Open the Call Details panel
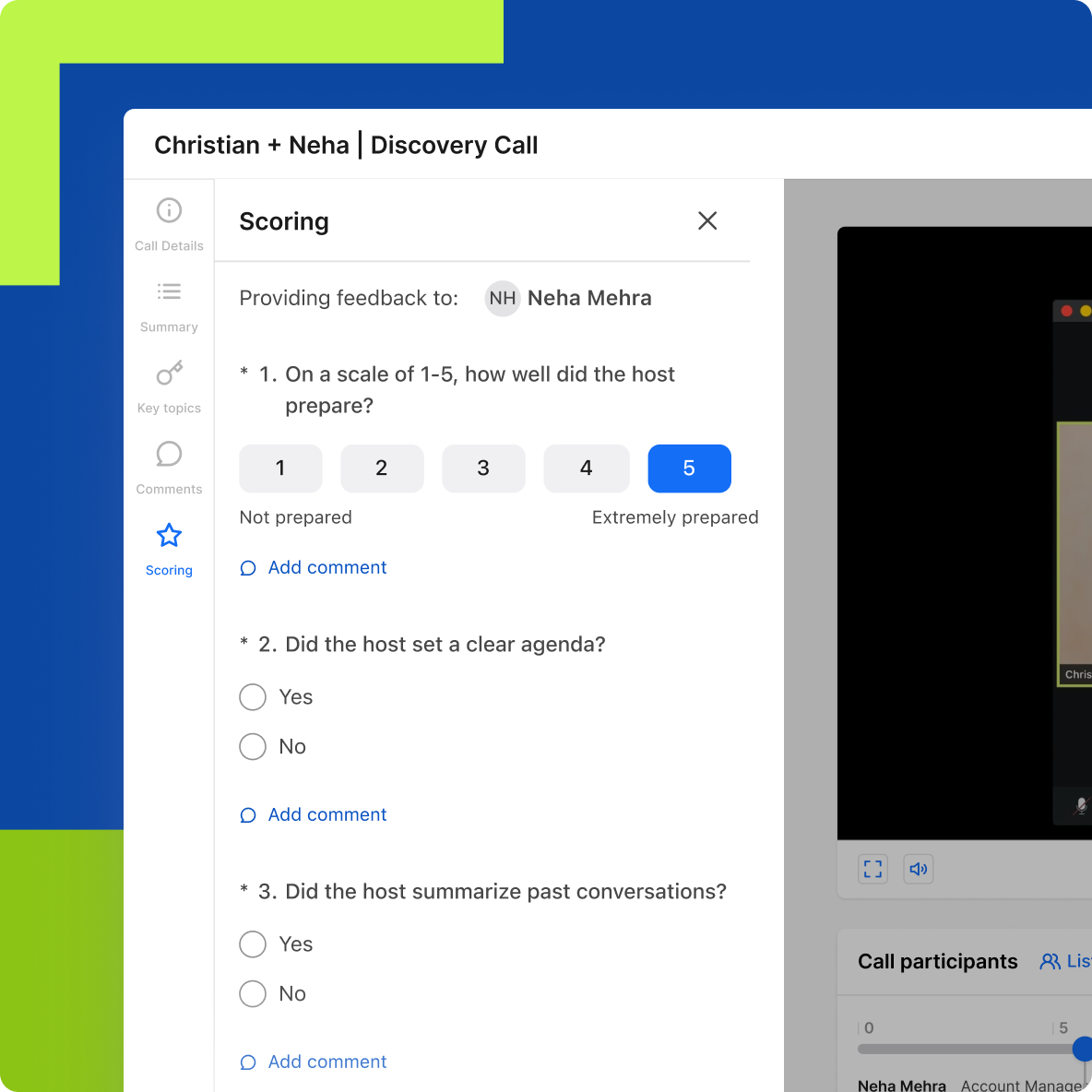Screen dimensions: 1092x1092 coord(169,221)
